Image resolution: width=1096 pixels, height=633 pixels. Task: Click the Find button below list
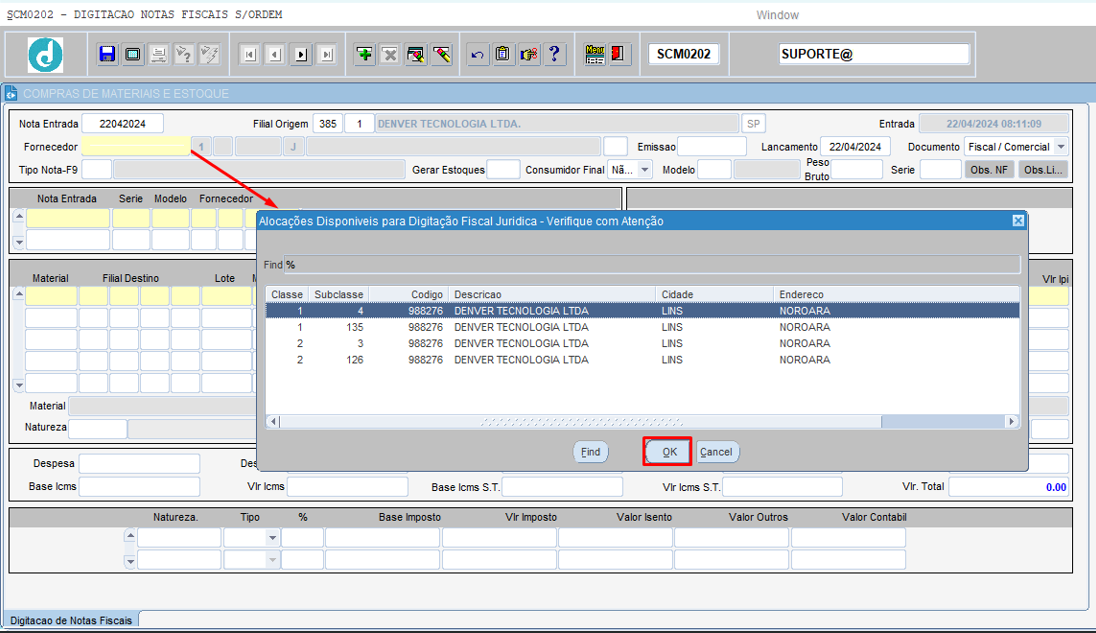click(x=591, y=452)
